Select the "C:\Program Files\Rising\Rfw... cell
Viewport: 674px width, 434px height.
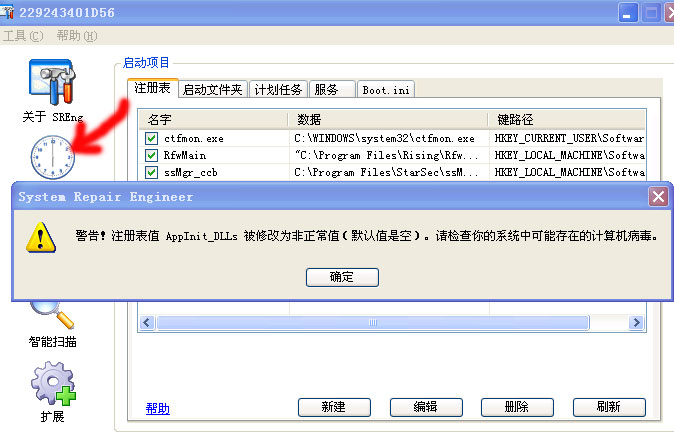tap(386, 155)
